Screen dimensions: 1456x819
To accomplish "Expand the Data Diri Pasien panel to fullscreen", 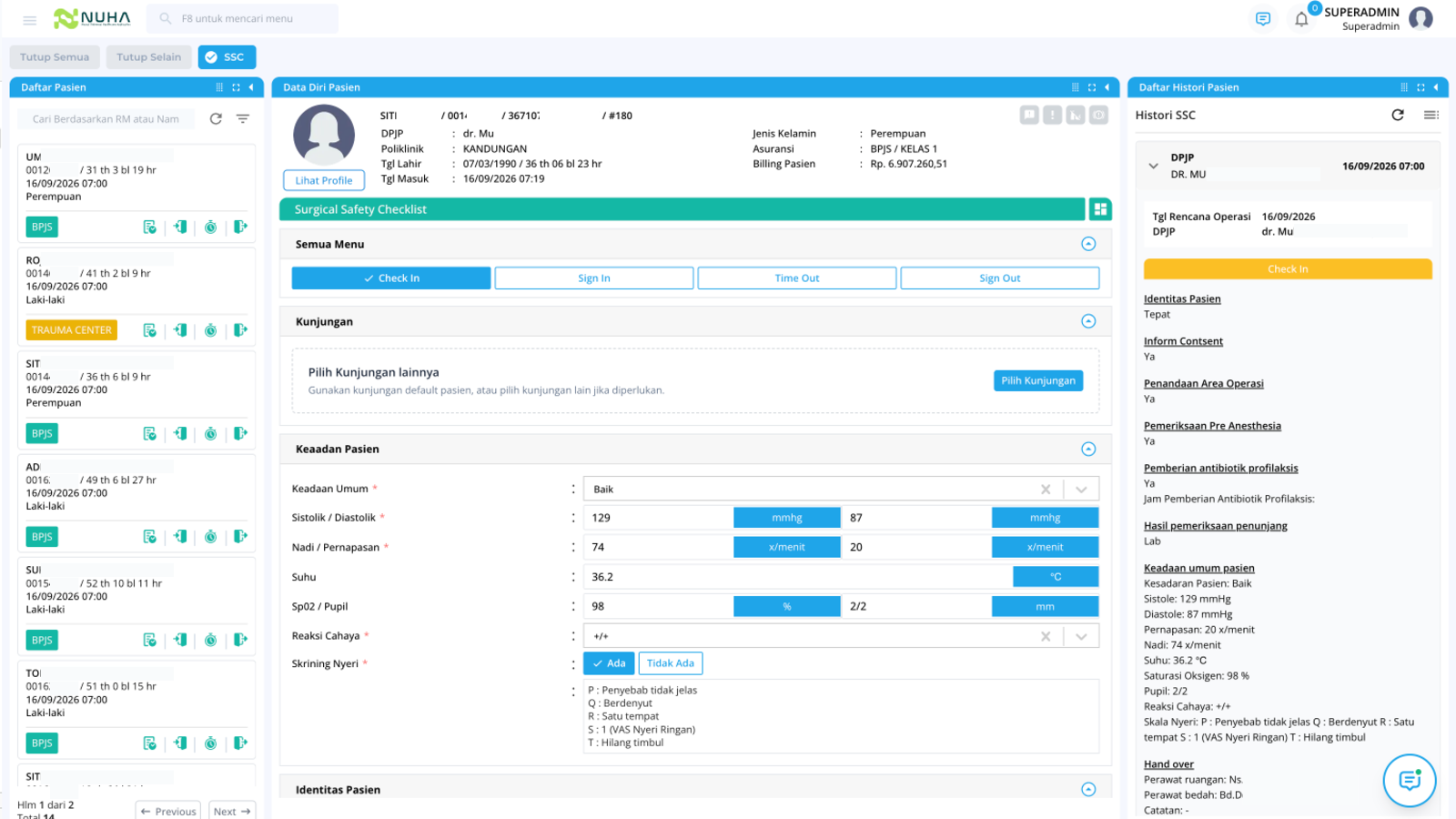I will click(x=1092, y=87).
